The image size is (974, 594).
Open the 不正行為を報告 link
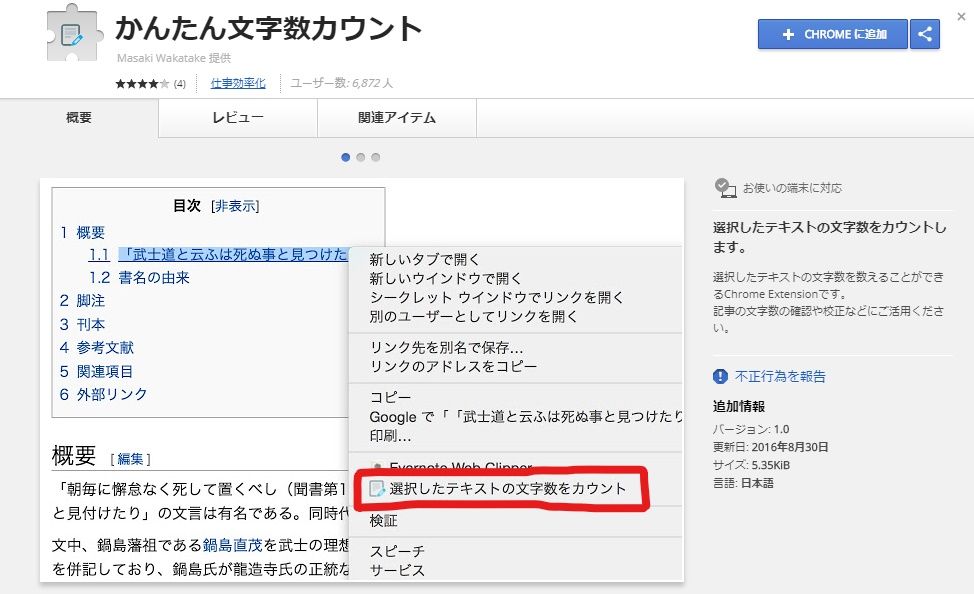780,376
